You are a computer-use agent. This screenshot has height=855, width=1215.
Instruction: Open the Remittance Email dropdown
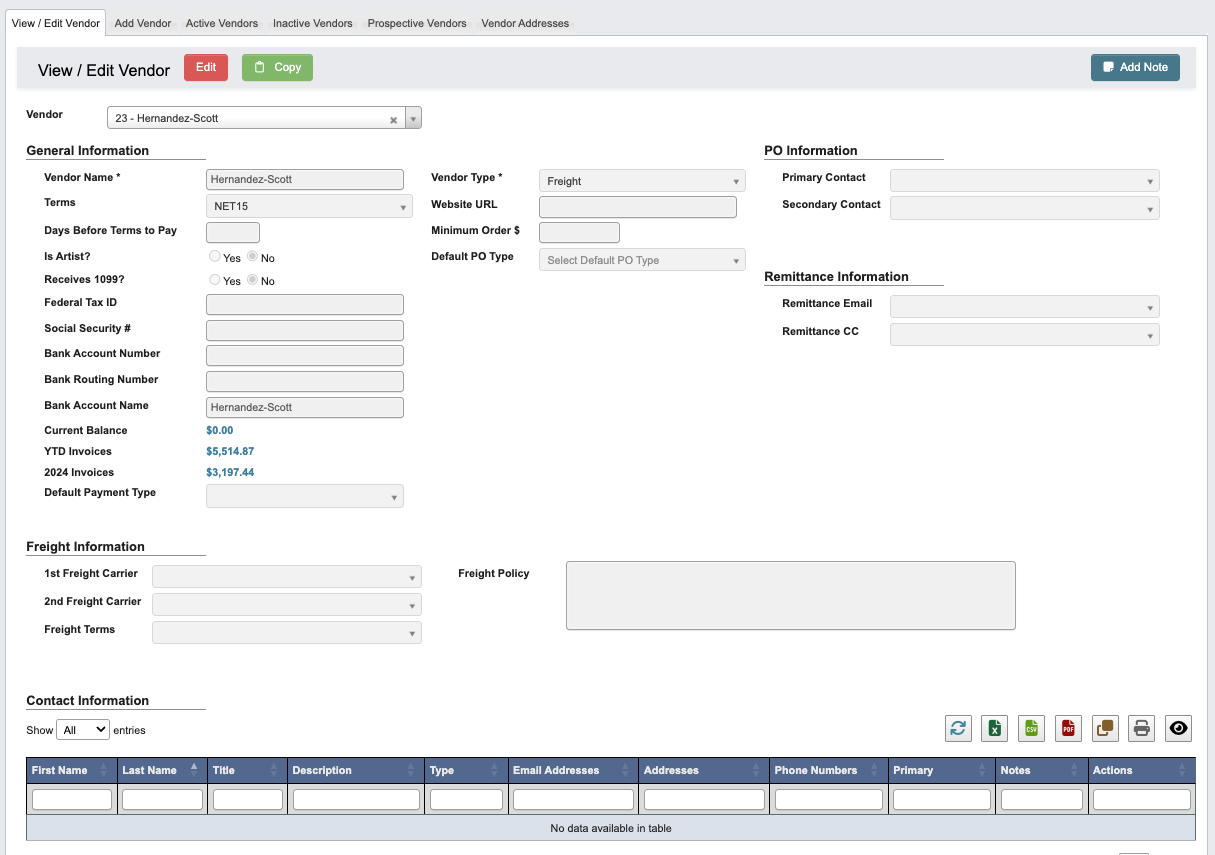point(1025,307)
